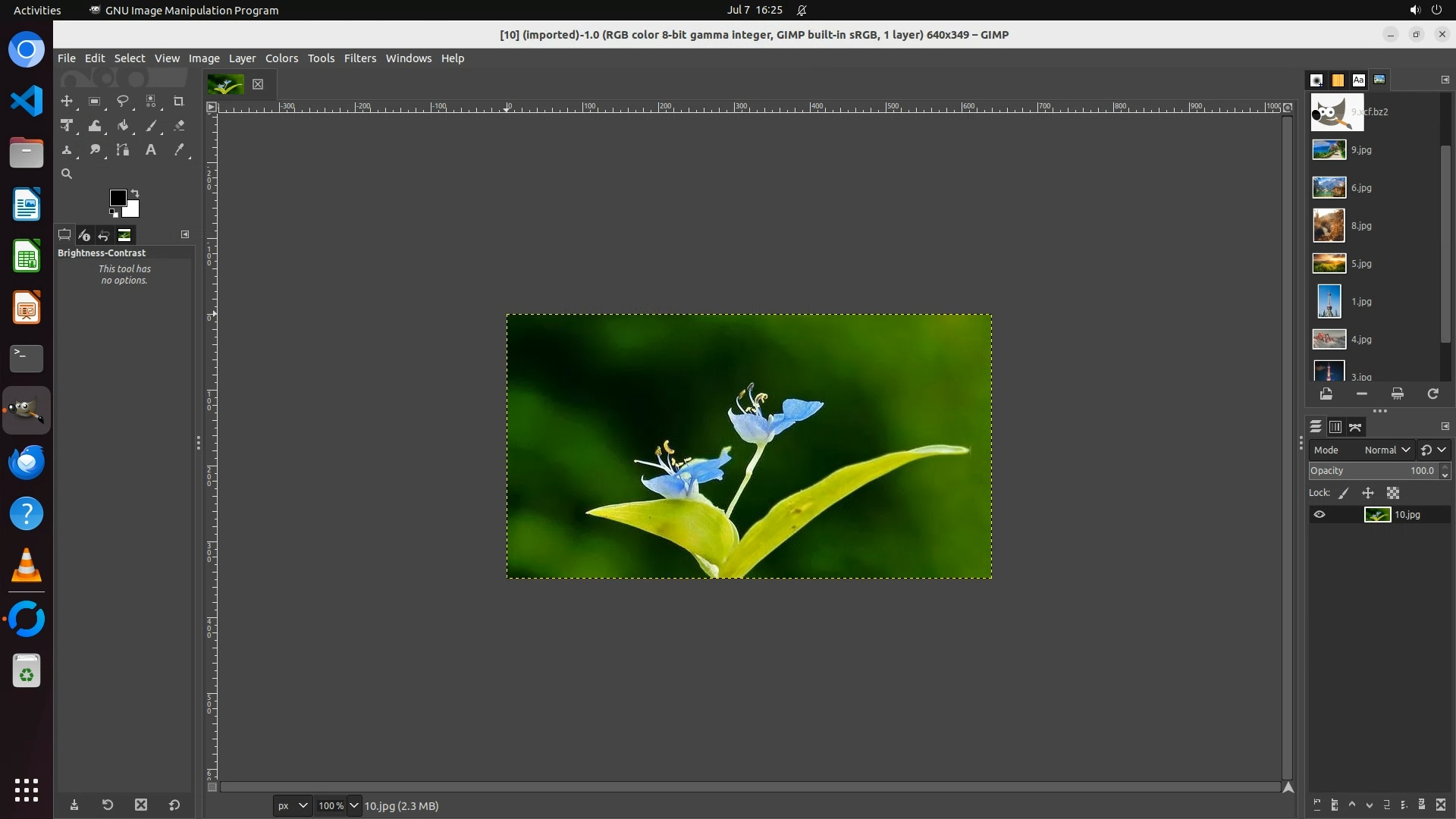Select the Eraser tool
1456x819 pixels.
179,126
